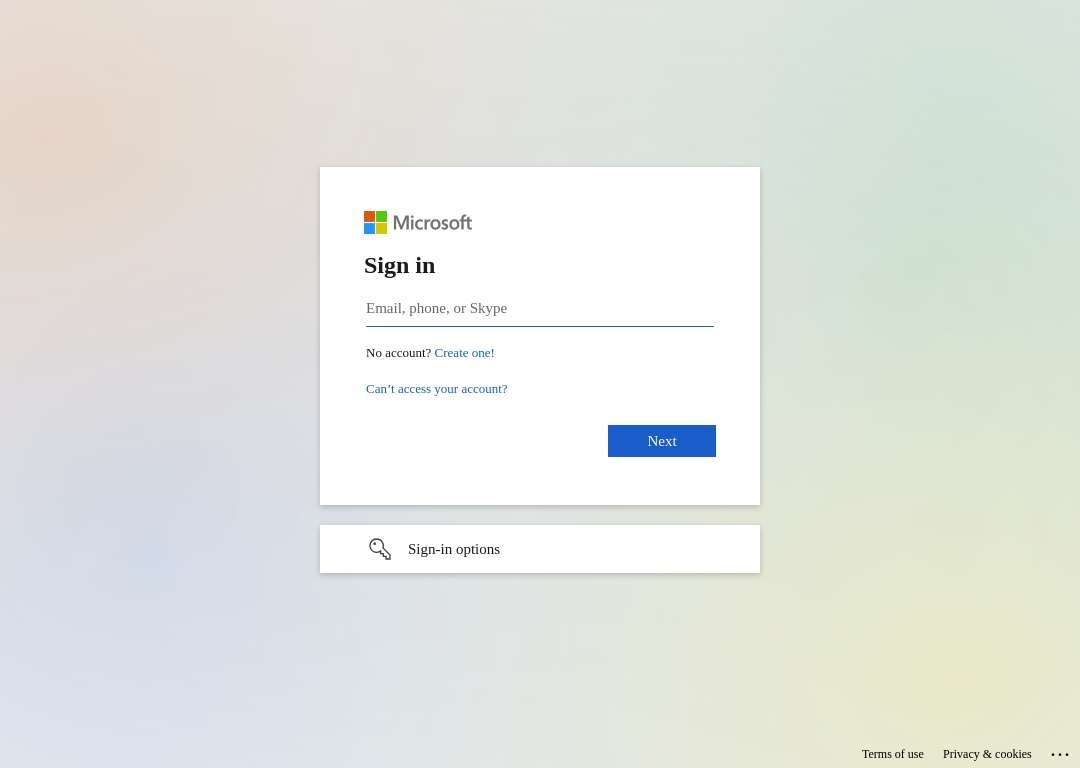
Task: Click the blue Next button
Action: click(x=662, y=441)
